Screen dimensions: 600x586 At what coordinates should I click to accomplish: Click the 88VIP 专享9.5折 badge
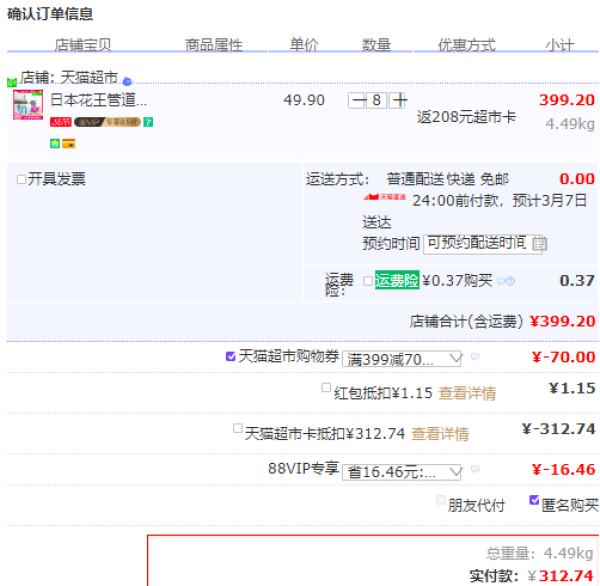108,122
